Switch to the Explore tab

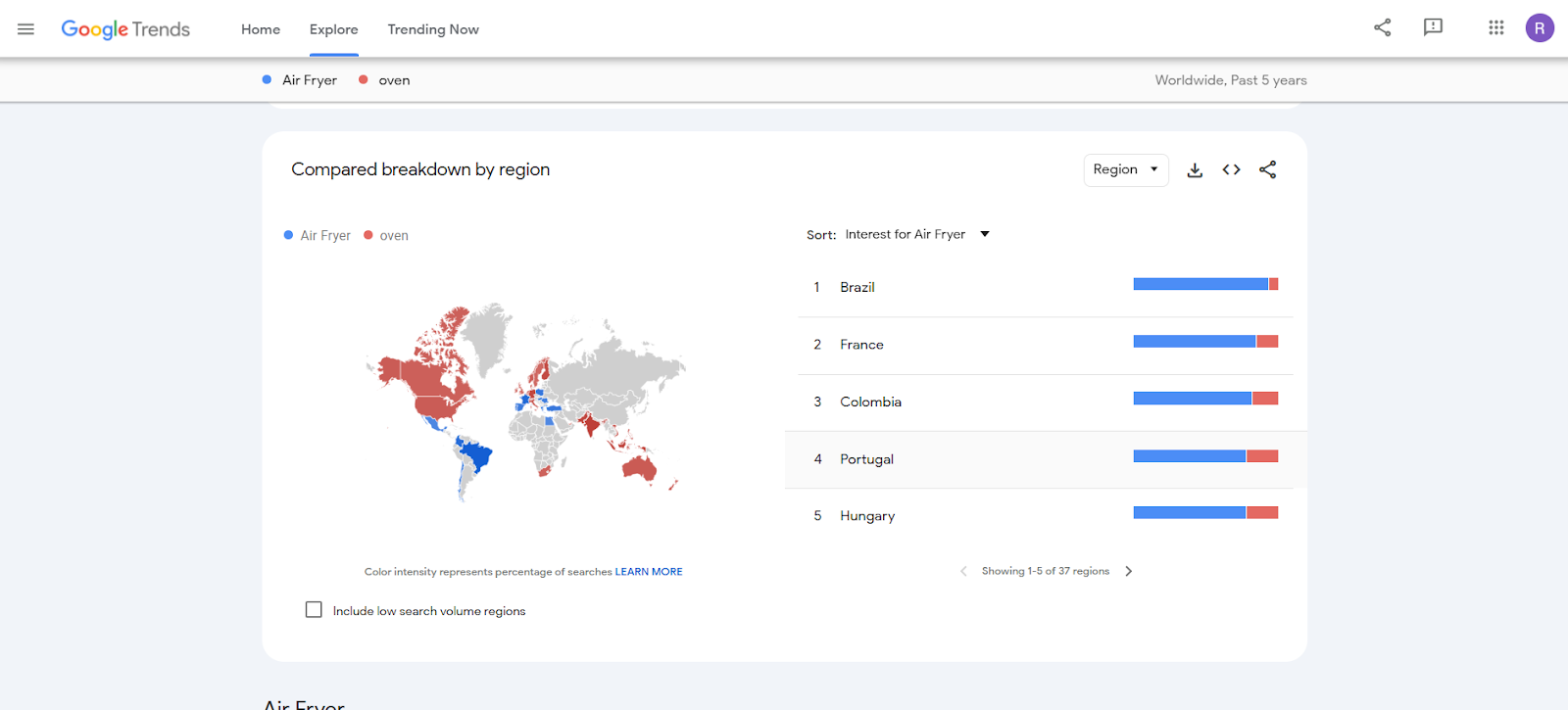(x=333, y=29)
